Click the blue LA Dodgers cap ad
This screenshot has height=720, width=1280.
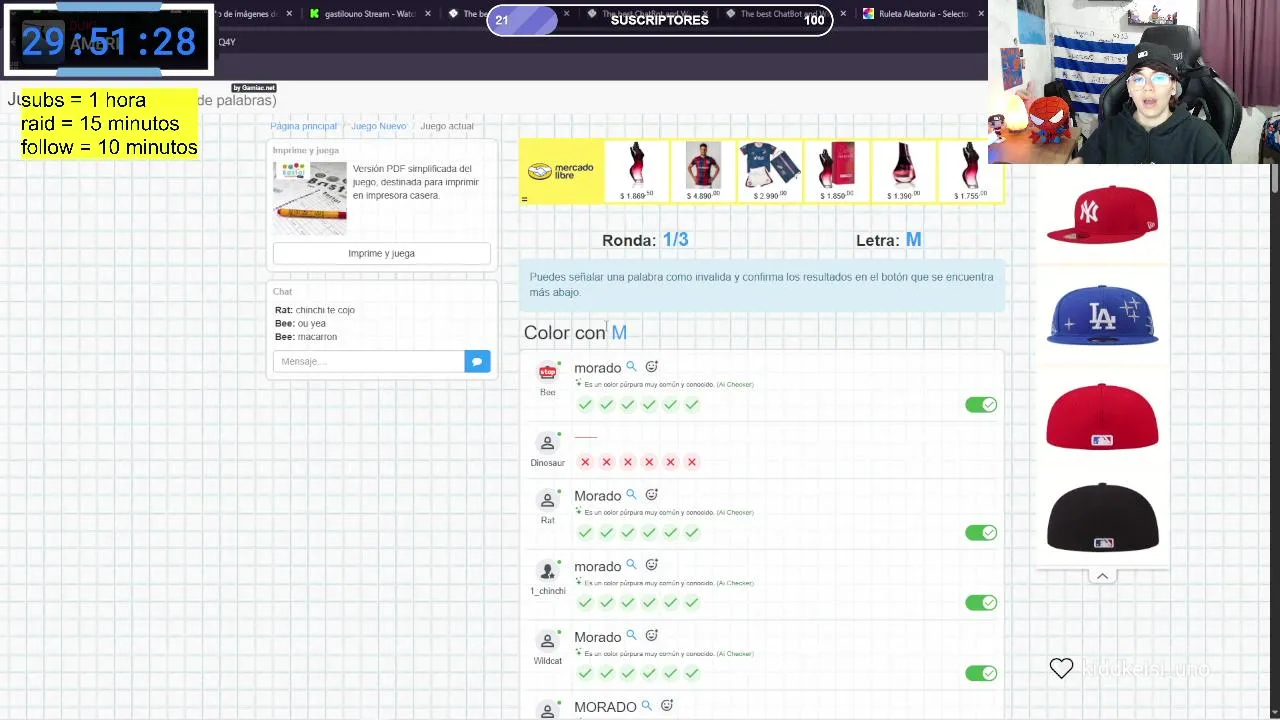coord(1102,315)
